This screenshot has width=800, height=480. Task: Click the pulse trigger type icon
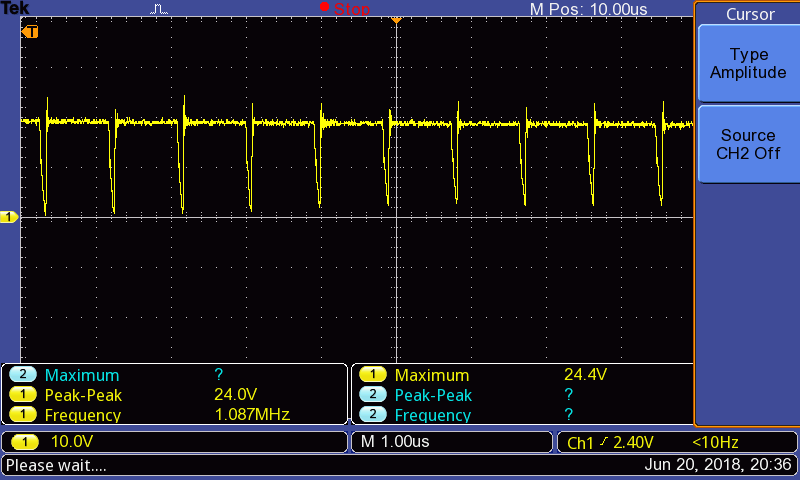(x=159, y=9)
